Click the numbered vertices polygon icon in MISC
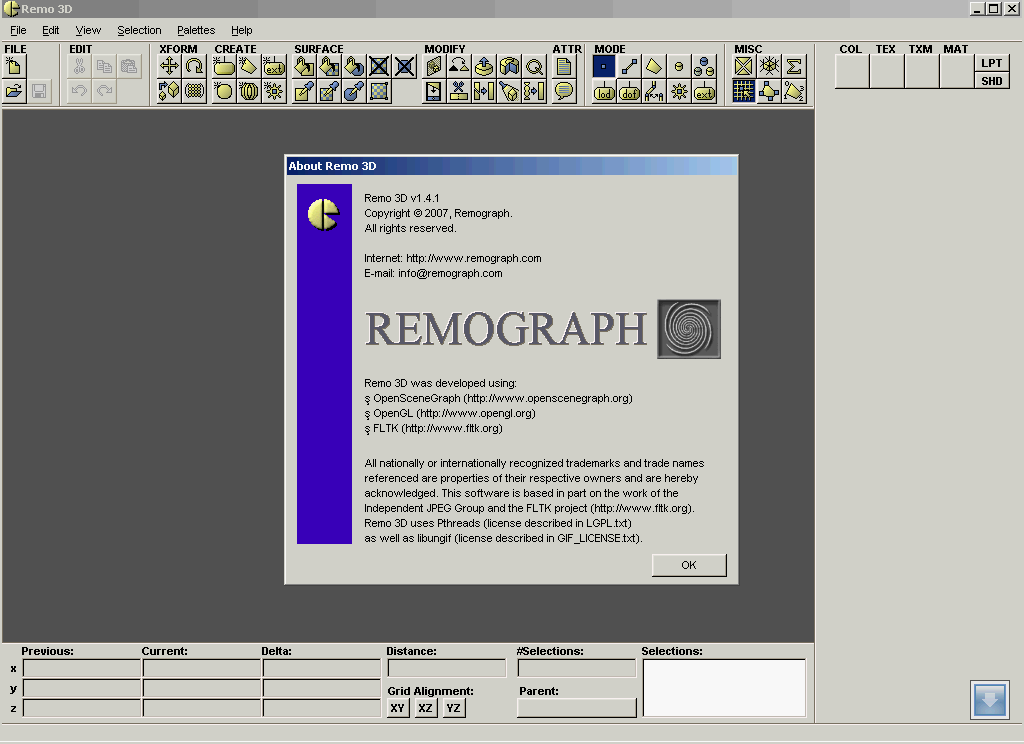 [x=794, y=91]
